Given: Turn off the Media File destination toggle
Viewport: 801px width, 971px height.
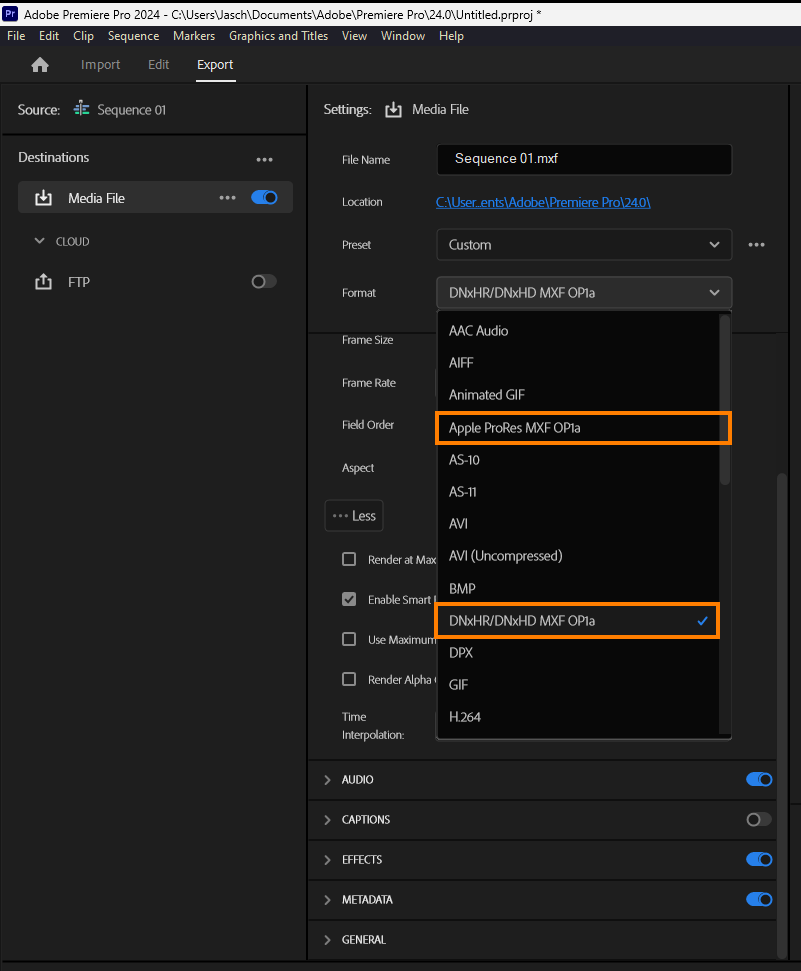Looking at the screenshot, I should [265, 198].
